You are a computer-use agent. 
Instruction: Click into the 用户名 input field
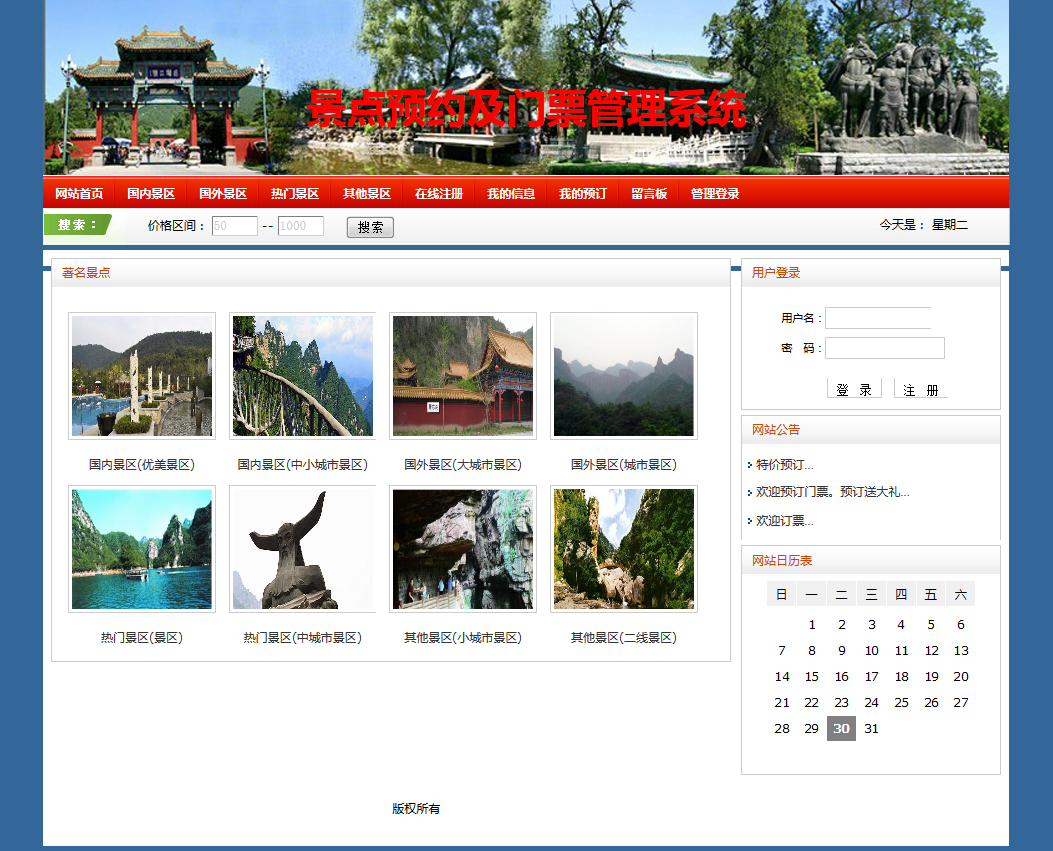point(878,318)
